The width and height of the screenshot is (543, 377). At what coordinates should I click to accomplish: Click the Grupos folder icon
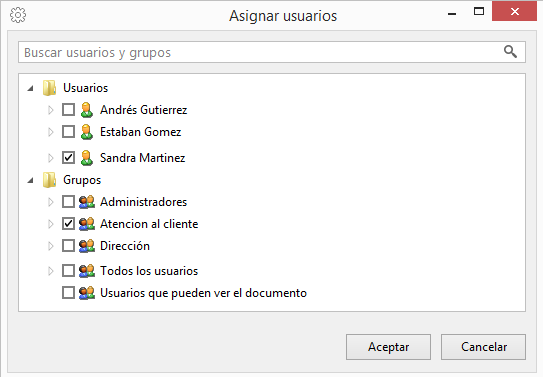point(49,180)
